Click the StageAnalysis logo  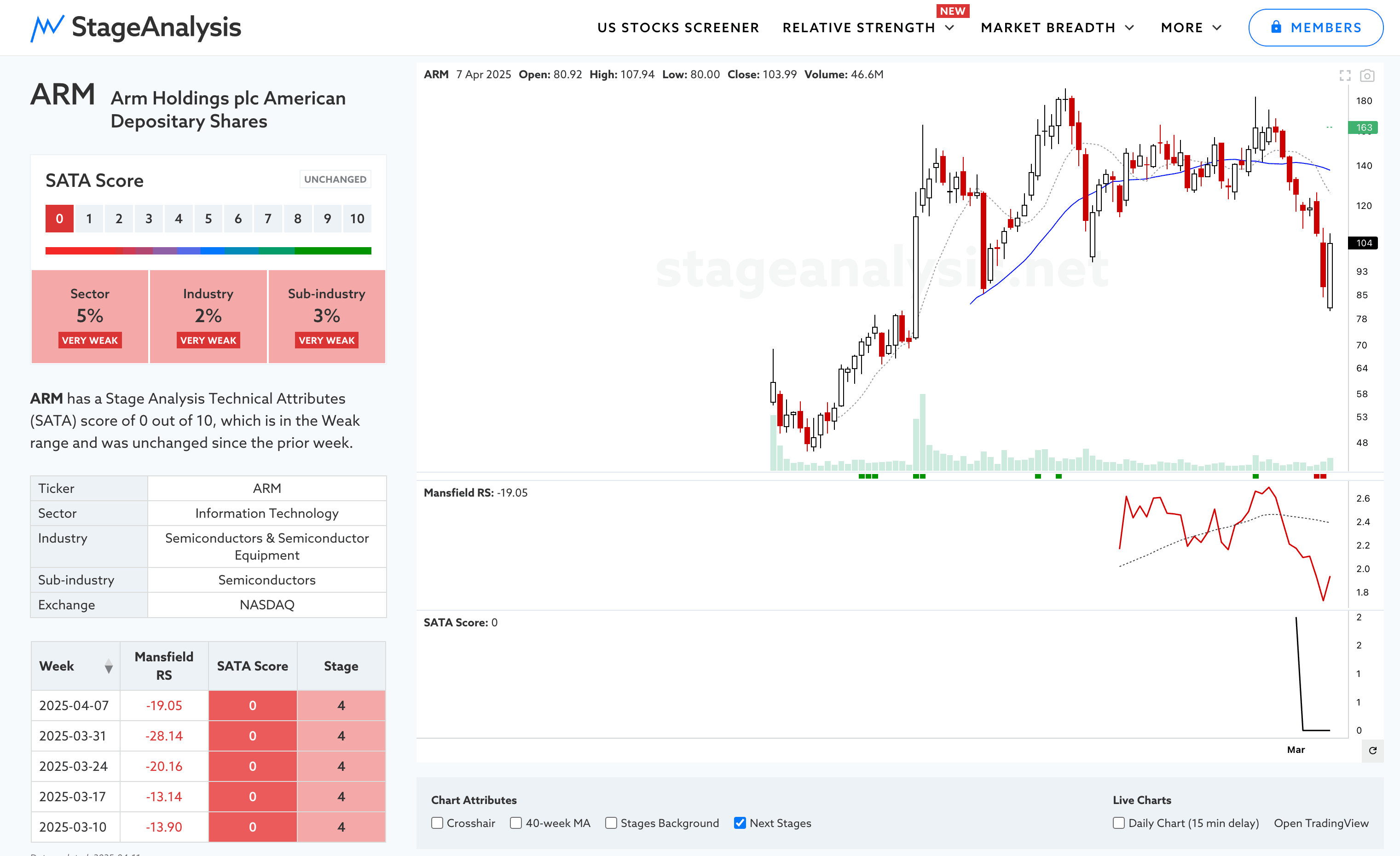[136, 27]
